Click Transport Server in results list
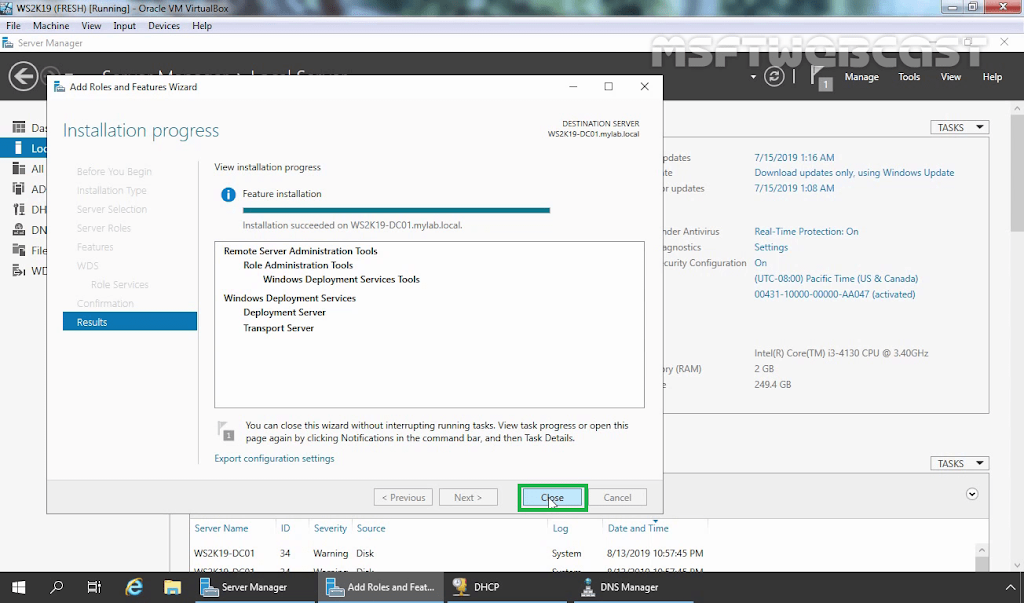Image resolution: width=1024 pixels, height=603 pixels. coord(278,328)
